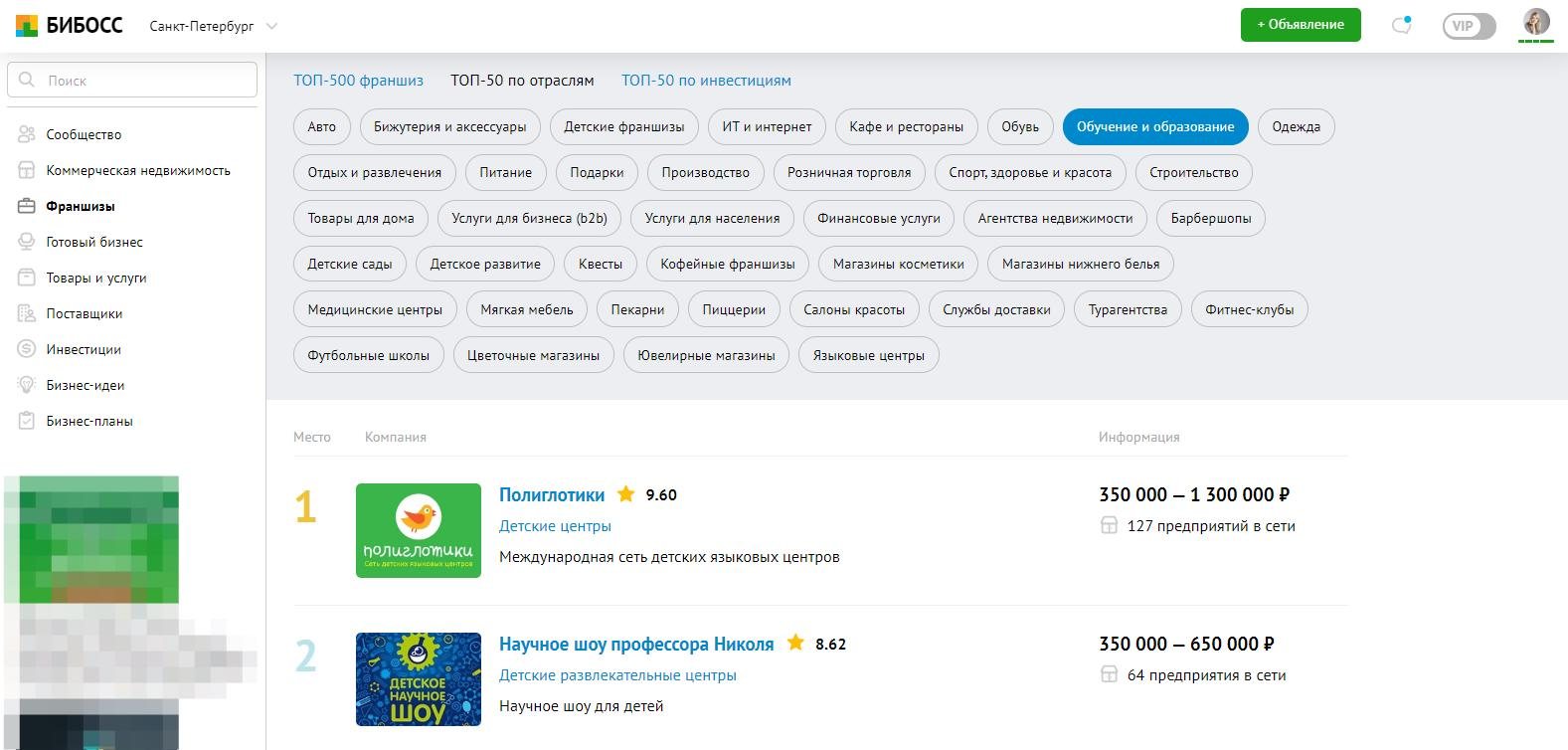This screenshot has height=750, width=1568.
Task: Click store icon beside 127 предприятий
Action: [x=1109, y=525]
